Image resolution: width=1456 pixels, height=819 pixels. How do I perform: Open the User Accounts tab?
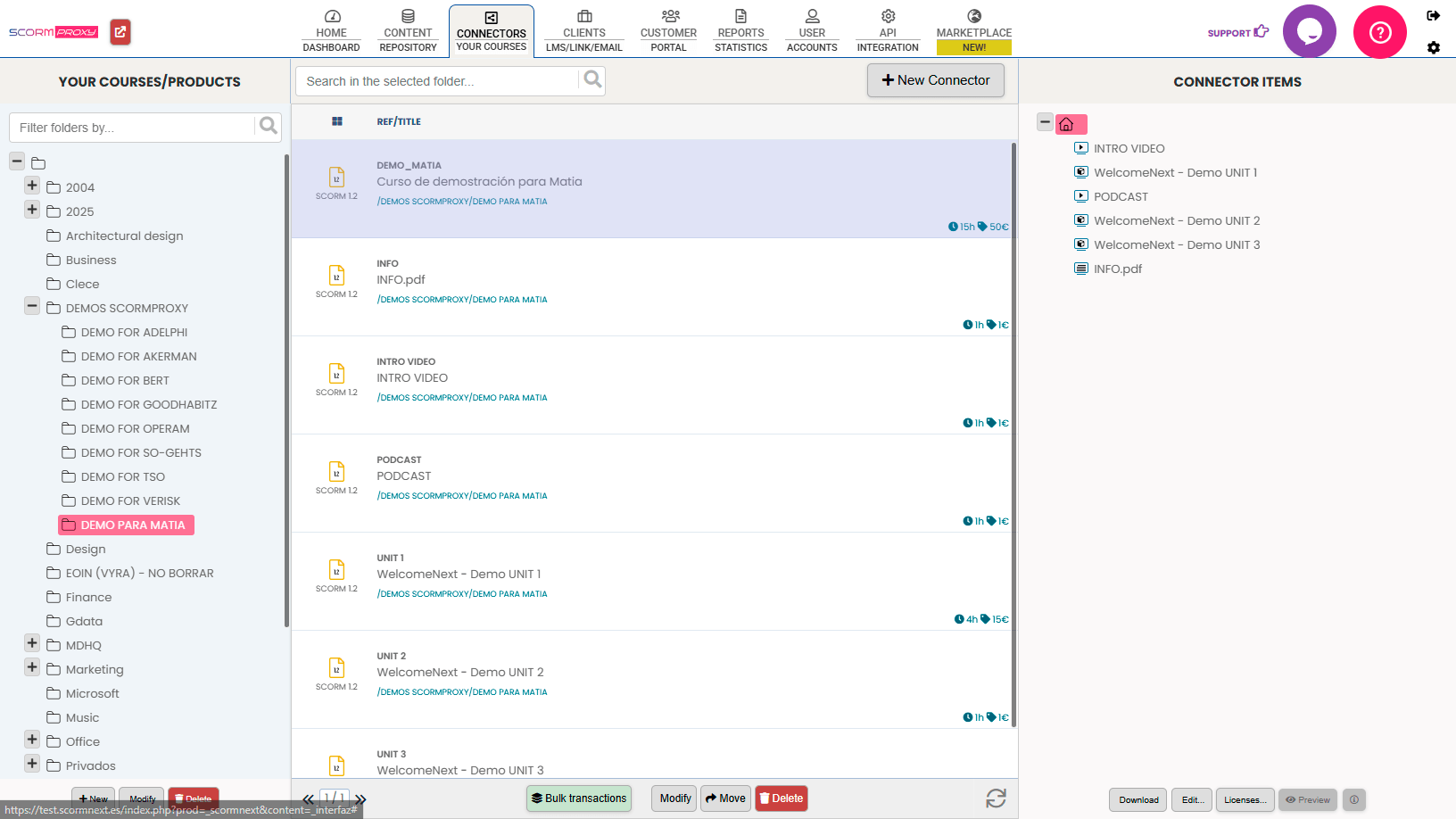pyautogui.click(x=812, y=31)
